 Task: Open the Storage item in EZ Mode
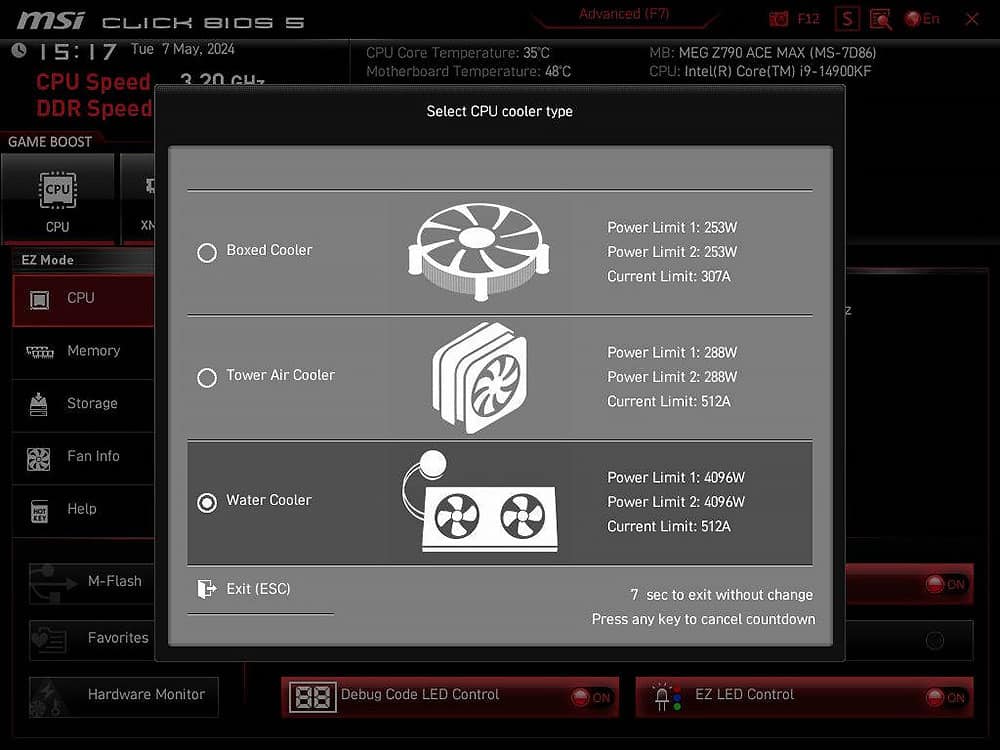tap(83, 404)
